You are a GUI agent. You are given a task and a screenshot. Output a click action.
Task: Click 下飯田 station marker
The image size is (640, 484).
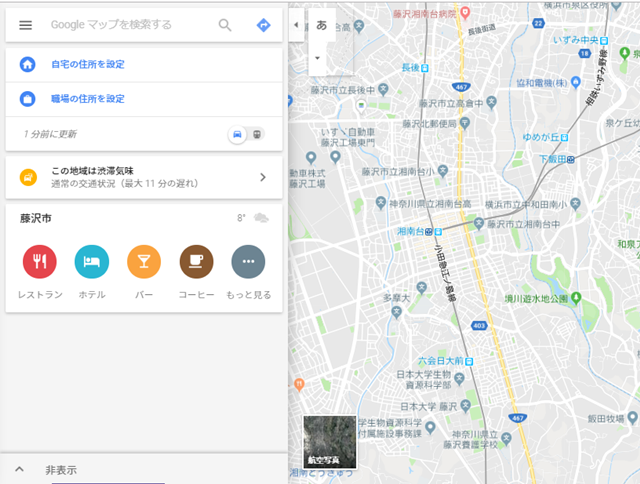[x=571, y=160]
